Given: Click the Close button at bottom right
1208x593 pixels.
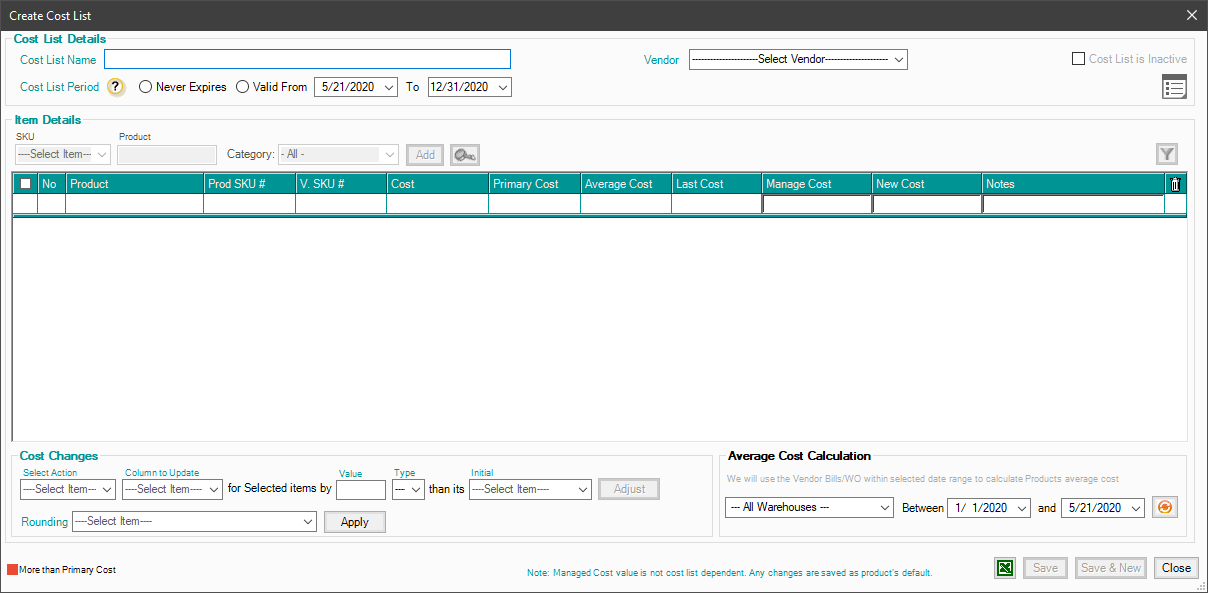Looking at the screenshot, I should (1176, 568).
